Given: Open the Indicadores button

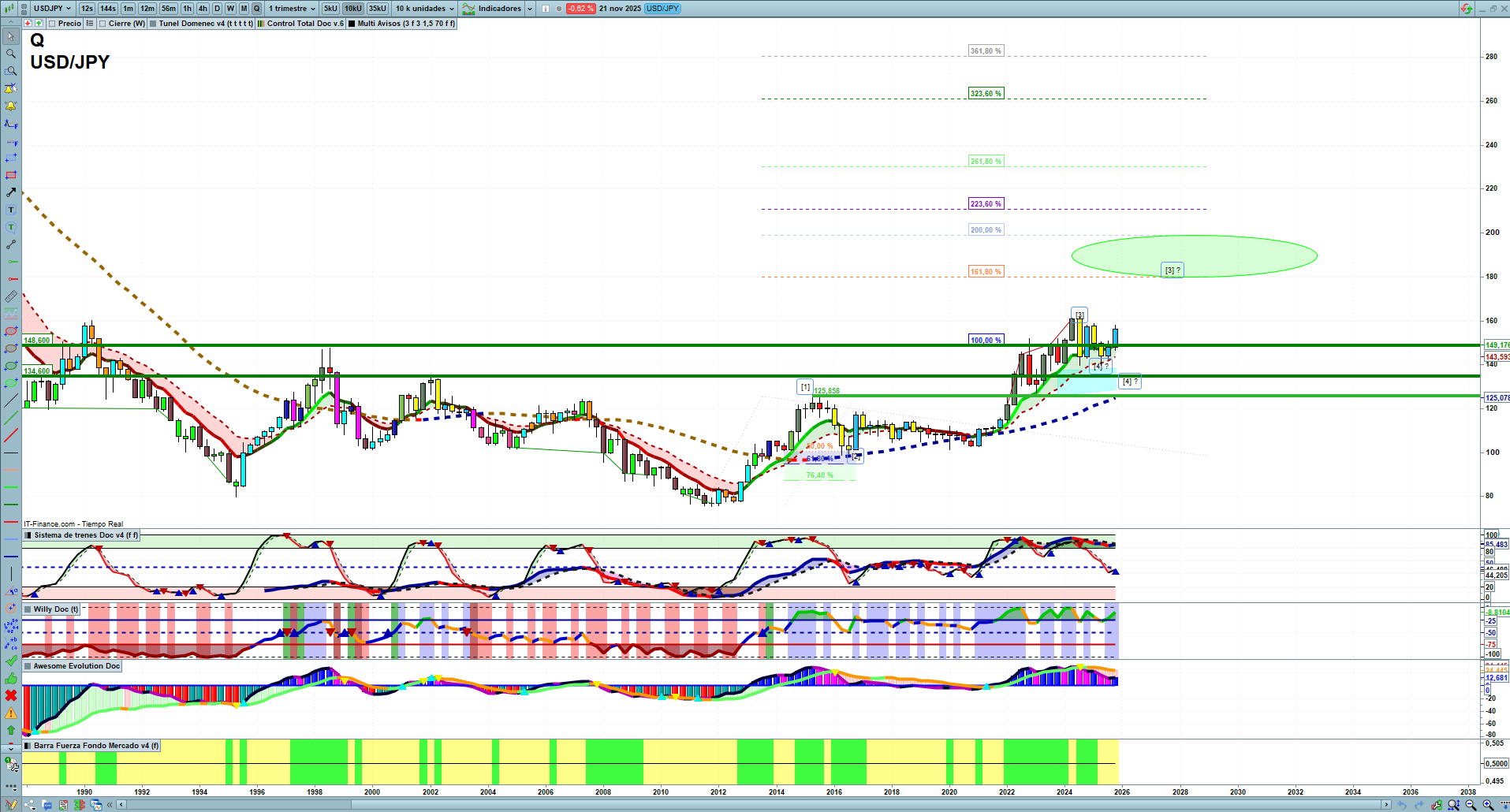Looking at the screenshot, I should pyautogui.click(x=493, y=9).
